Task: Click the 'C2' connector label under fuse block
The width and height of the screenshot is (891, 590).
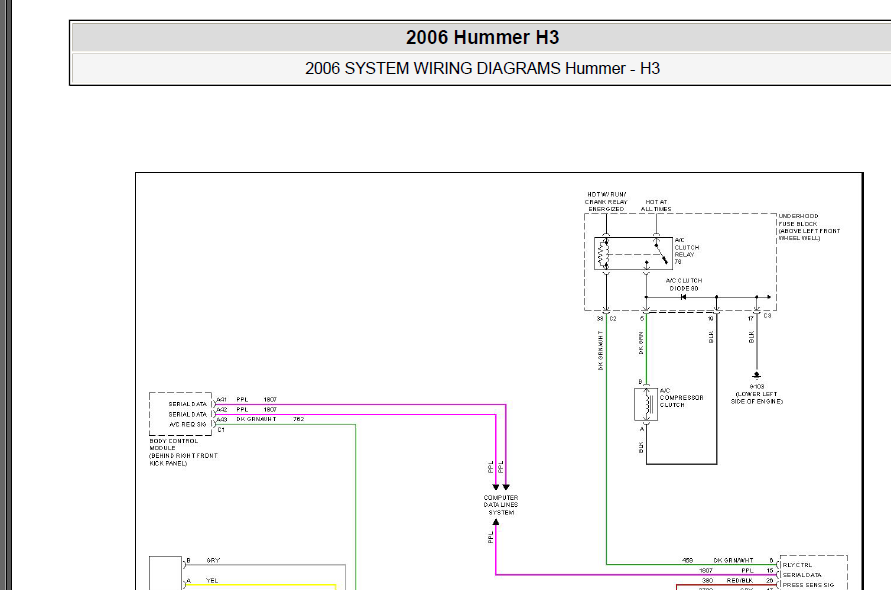Action: click(613, 318)
